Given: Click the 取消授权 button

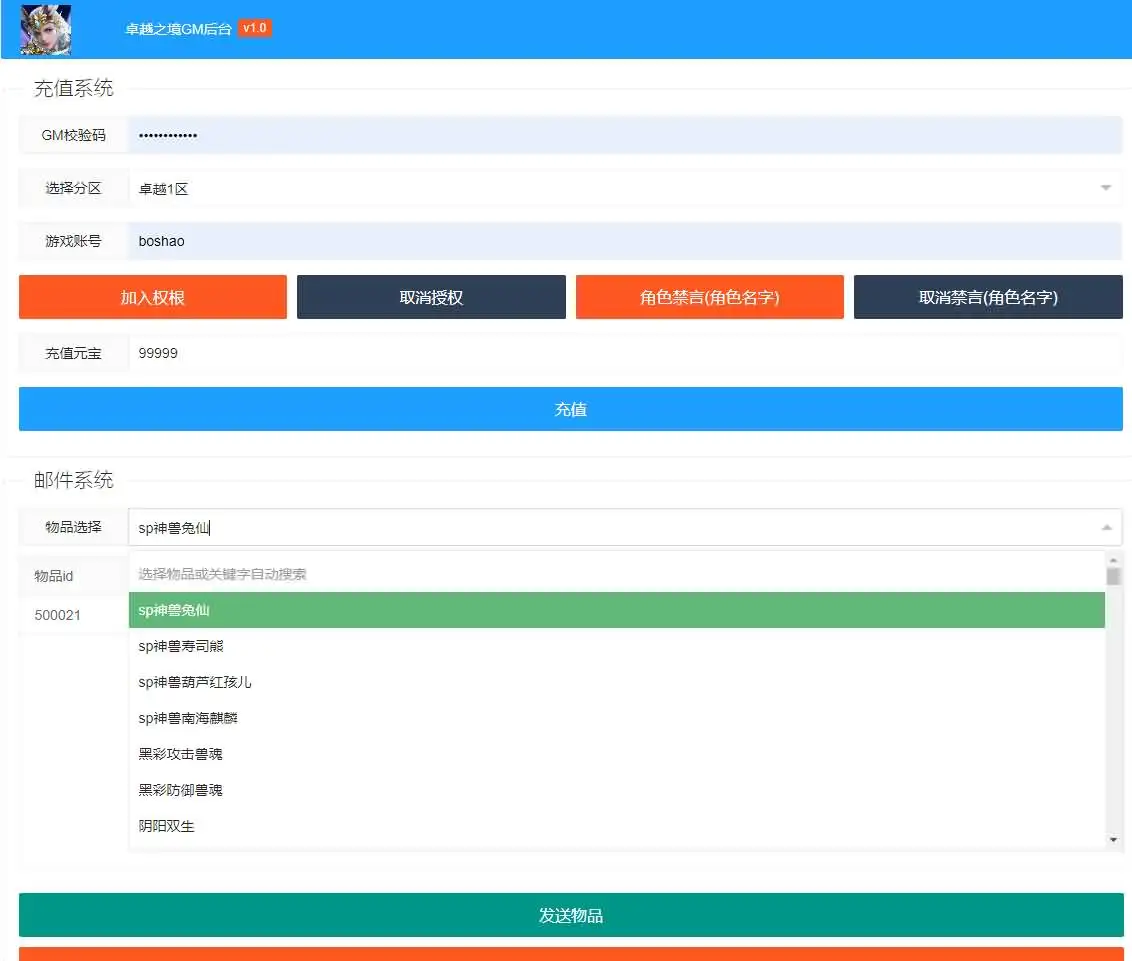Looking at the screenshot, I should coord(431,296).
